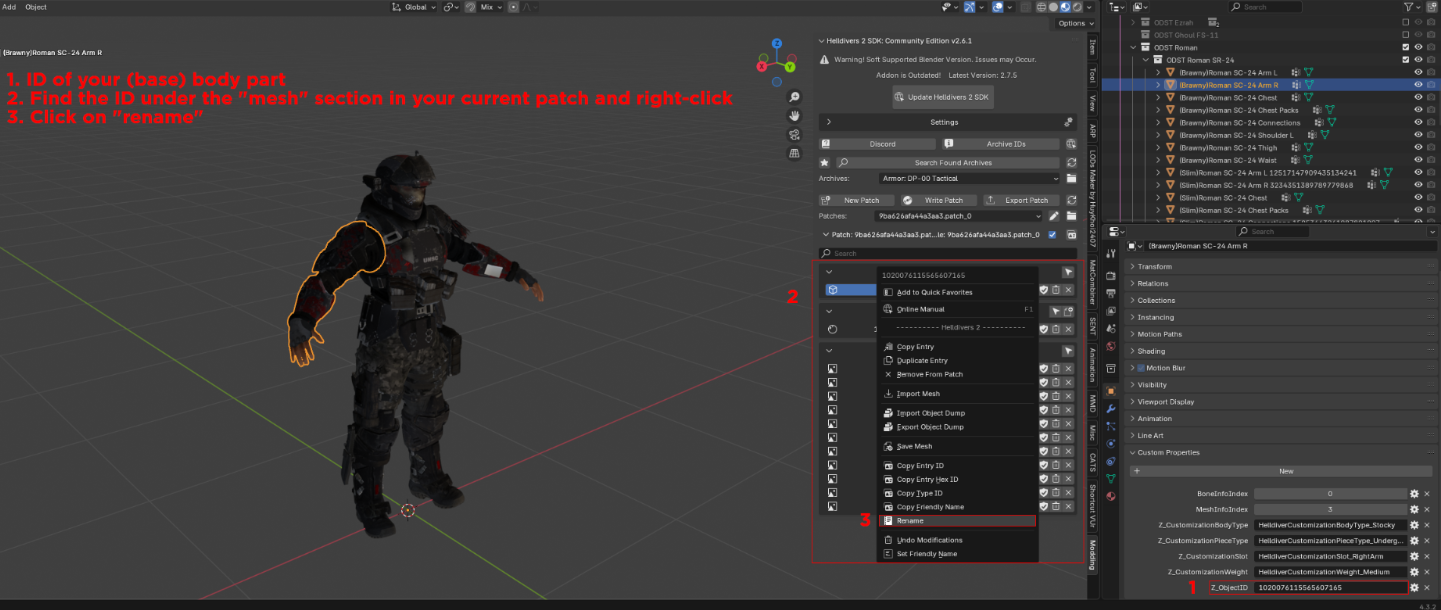This screenshot has height=610, width=1441.
Task: Open the Physics properties tab icon
Action: tap(1110, 443)
